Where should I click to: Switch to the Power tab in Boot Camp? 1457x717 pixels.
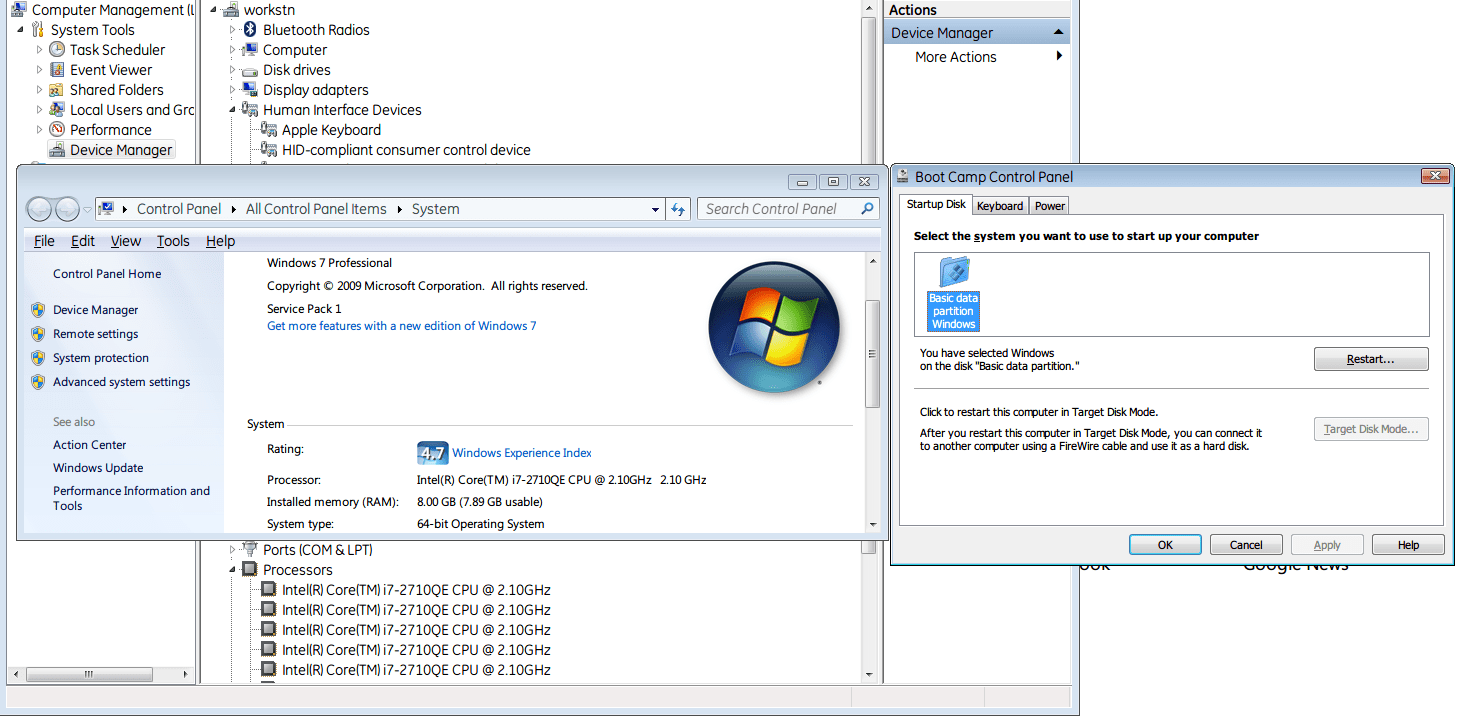[1050, 206]
